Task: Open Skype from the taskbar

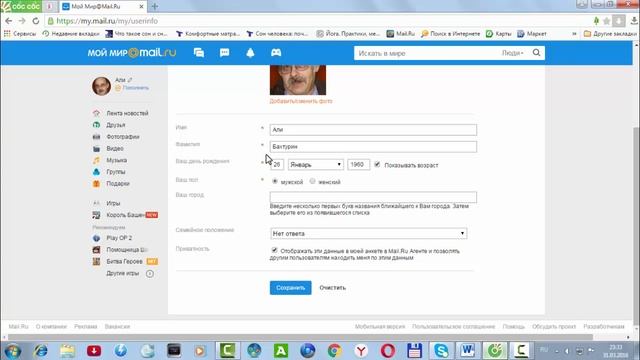Action: click(x=441, y=351)
